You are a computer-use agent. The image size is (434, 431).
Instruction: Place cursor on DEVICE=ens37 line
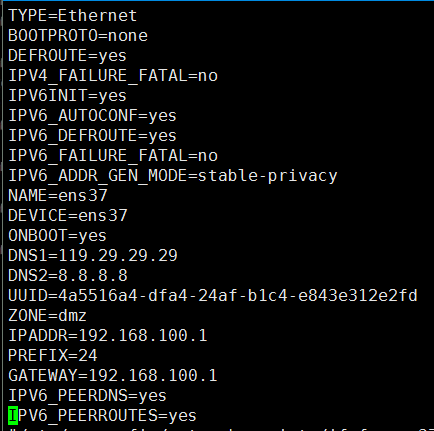click(68, 216)
